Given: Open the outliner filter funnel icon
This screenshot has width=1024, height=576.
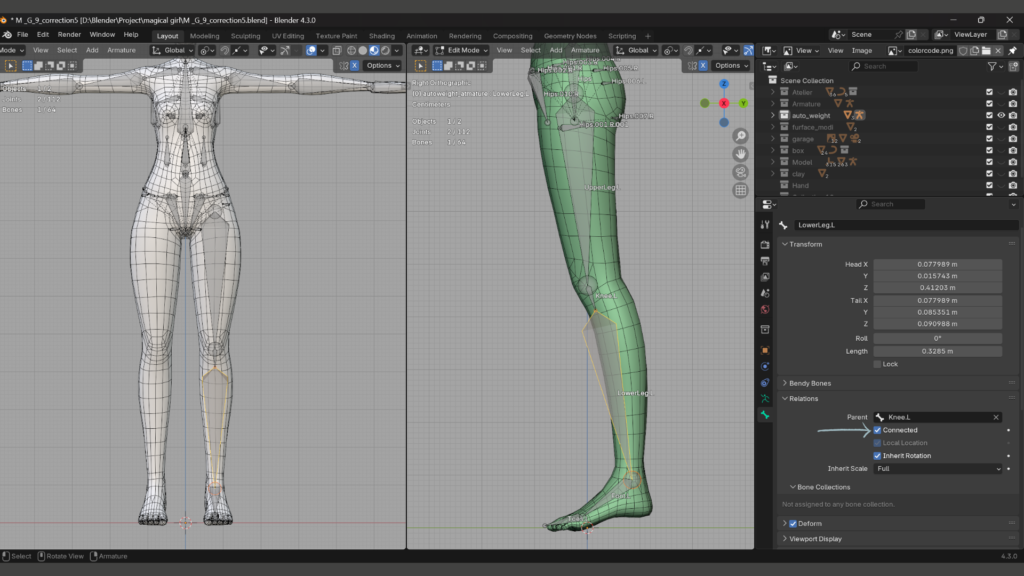Looking at the screenshot, I should [x=993, y=66].
